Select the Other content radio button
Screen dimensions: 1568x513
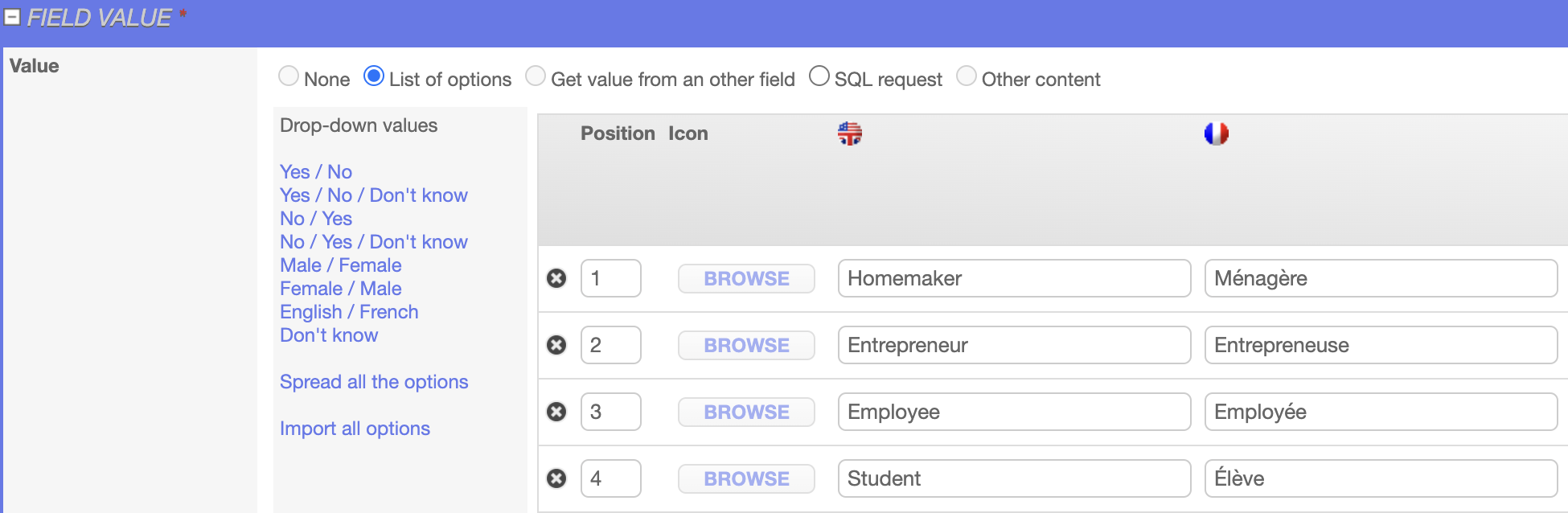[967, 76]
